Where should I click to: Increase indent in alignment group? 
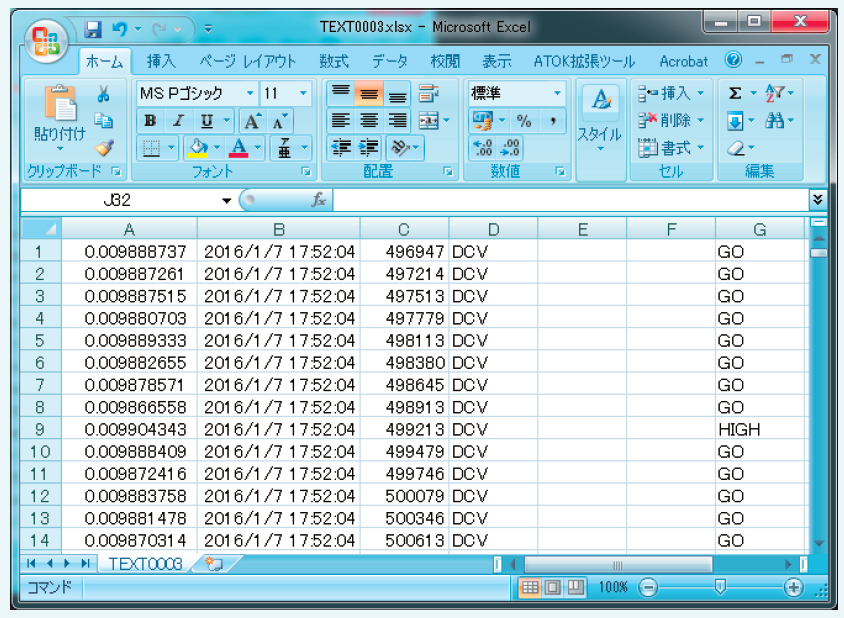(x=369, y=147)
